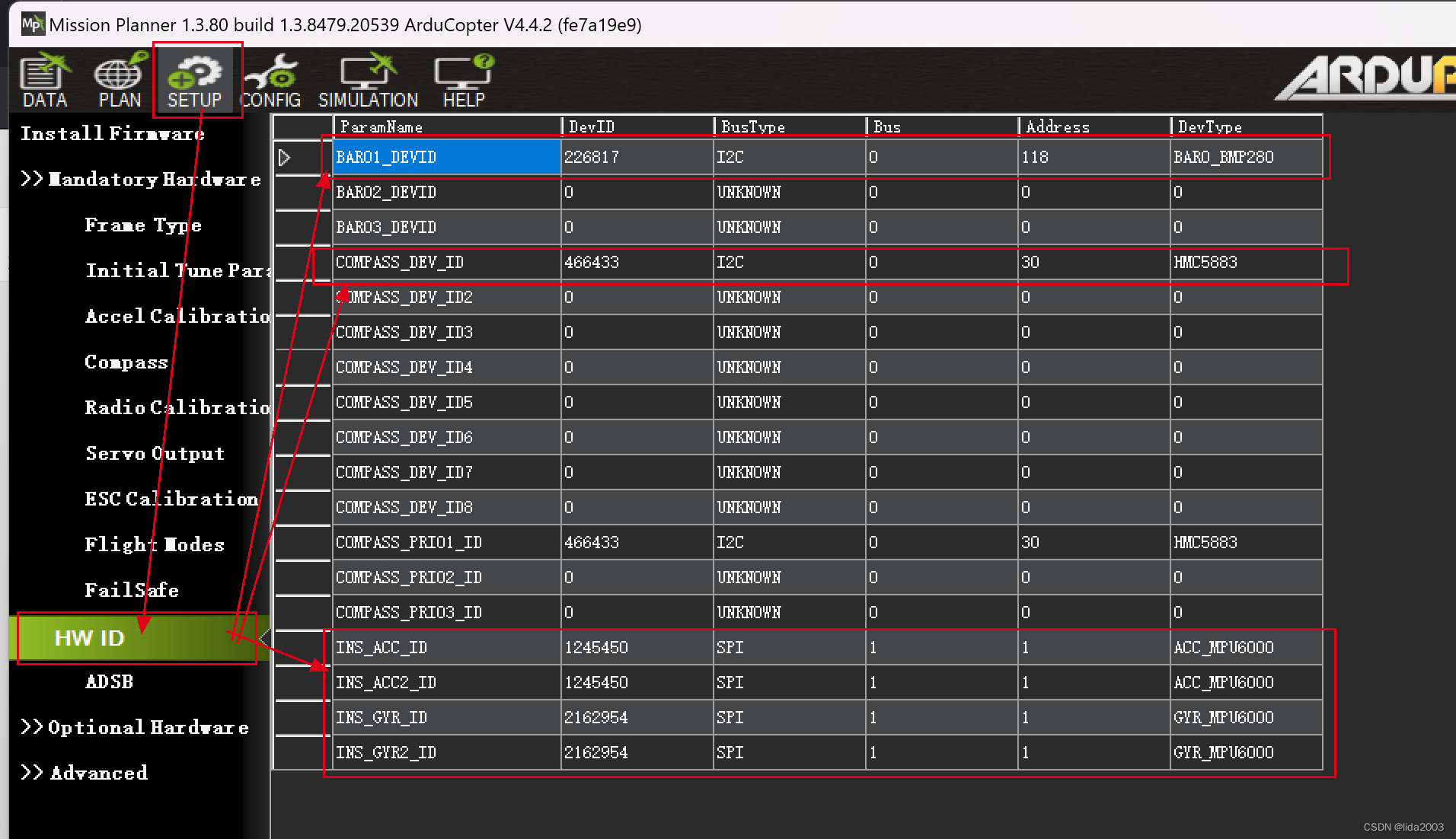Sort by Address column header
Image resolution: width=1456 pixels, height=839 pixels.
[x=1094, y=126]
